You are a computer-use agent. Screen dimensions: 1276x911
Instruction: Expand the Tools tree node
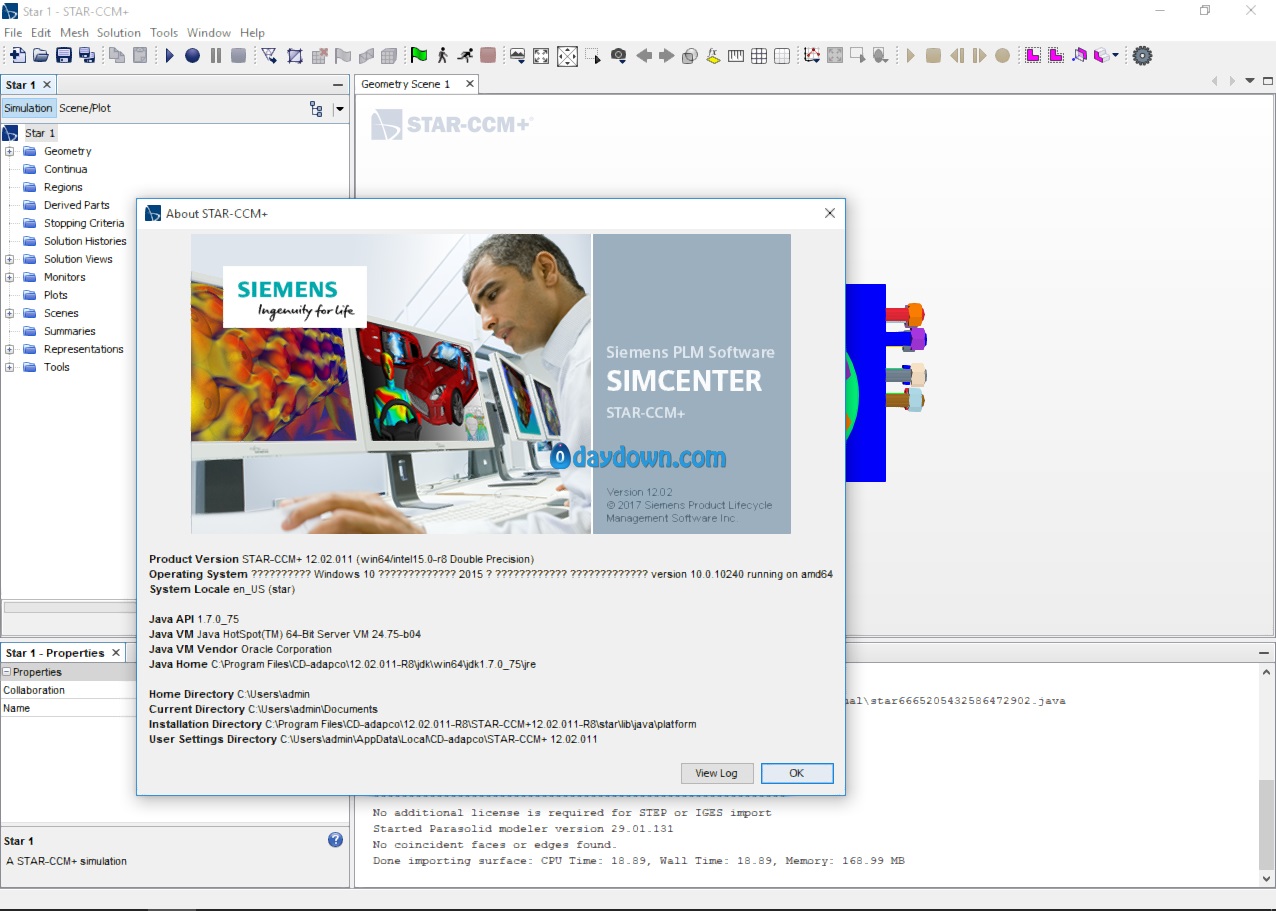10,367
